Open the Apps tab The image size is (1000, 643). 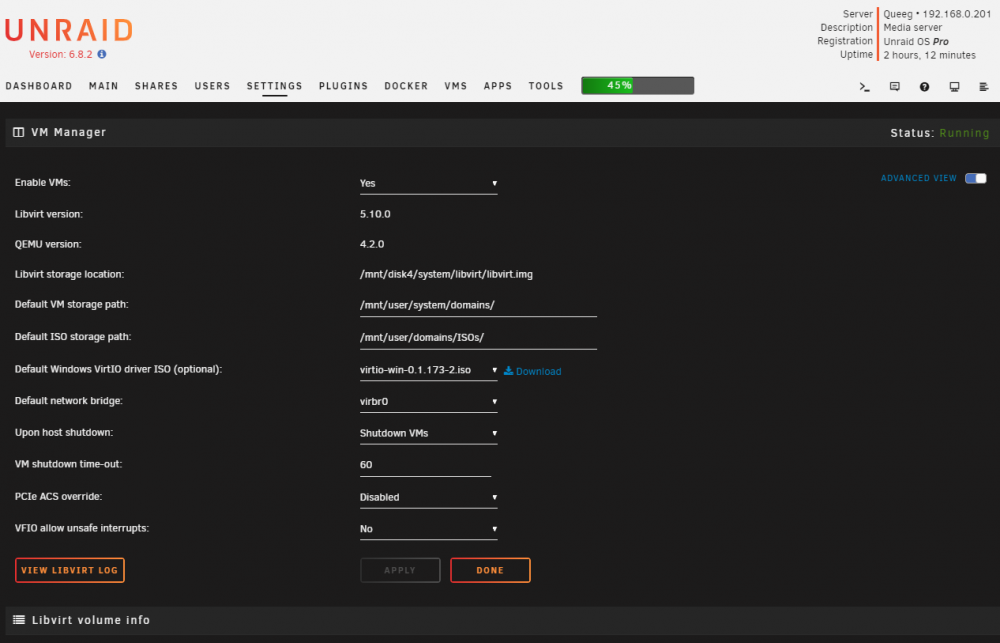497,86
